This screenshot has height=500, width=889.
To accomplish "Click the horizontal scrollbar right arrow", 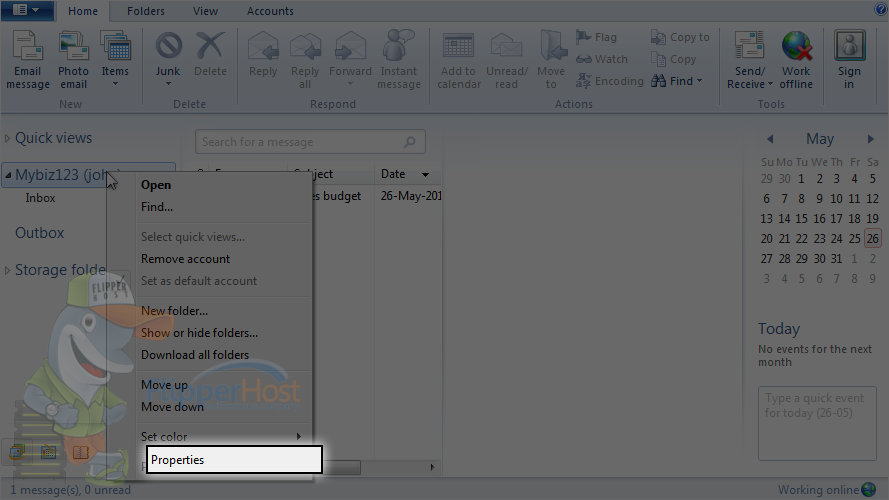I will point(432,467).
